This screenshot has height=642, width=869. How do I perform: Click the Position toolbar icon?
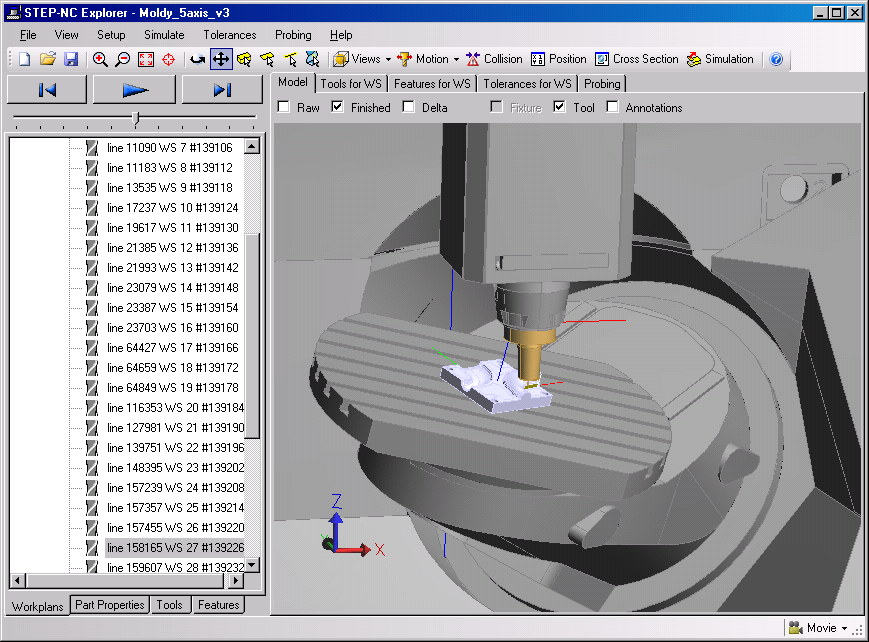[559, 59]
